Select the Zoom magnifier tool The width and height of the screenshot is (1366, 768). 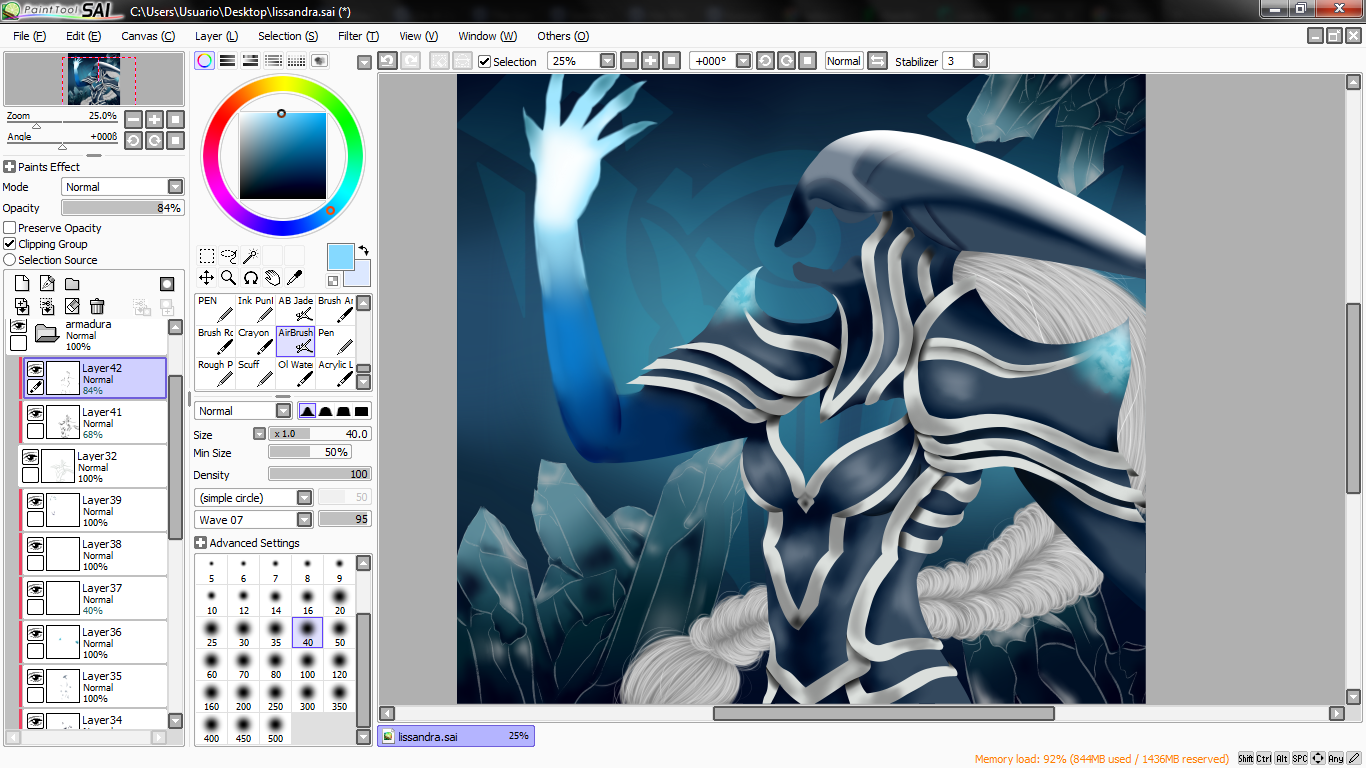(228, 278)
